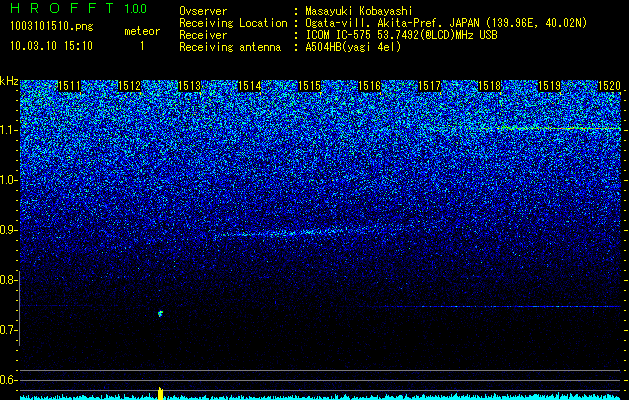
Task: Click the 1516 time marker
Action: 369,86
